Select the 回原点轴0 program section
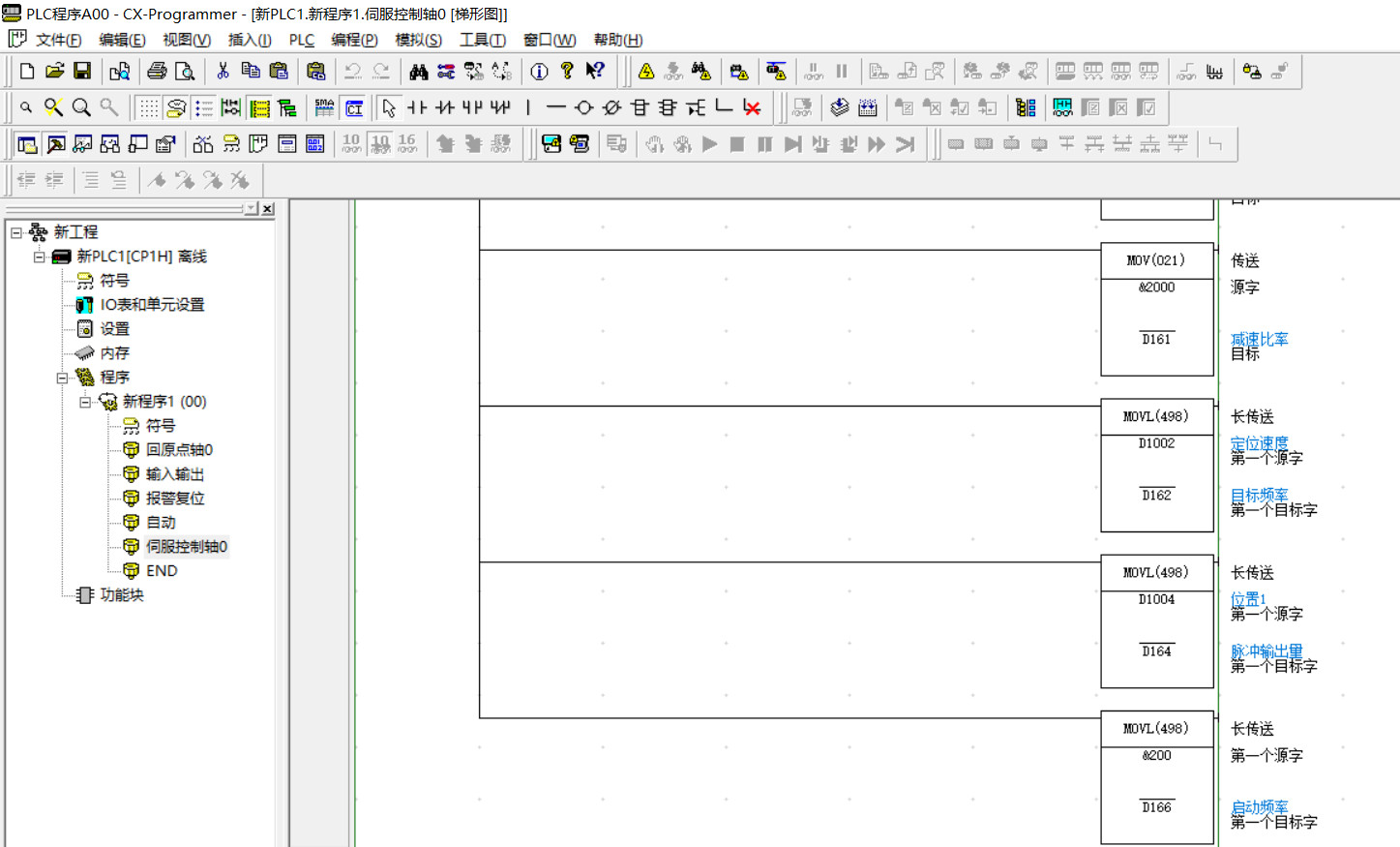Image resolution: width=1400 pixels, height=847 pixels. pos(179,450)
